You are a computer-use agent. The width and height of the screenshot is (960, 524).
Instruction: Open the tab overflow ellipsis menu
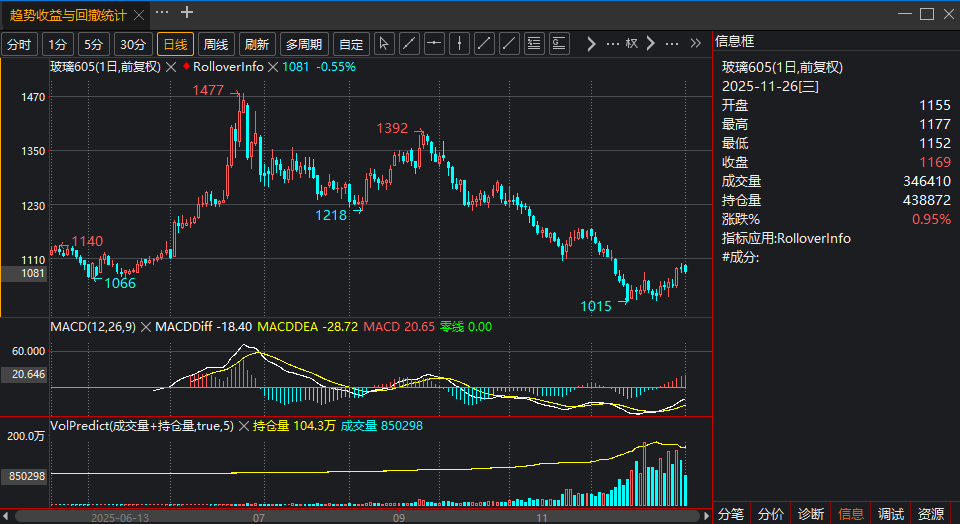coord(162,13)
